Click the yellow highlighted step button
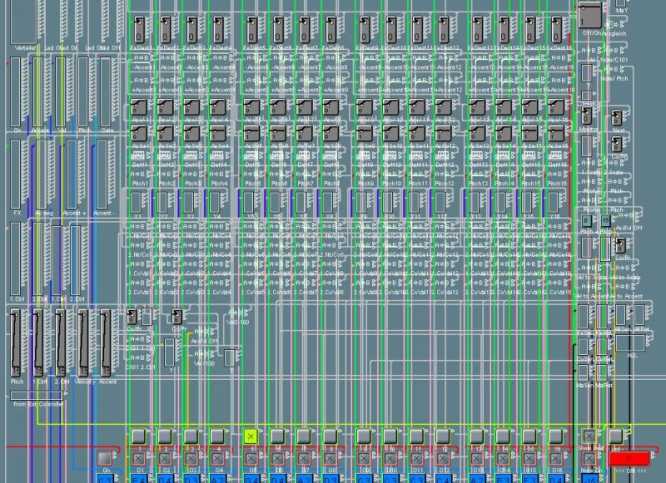666x483 pixels. tap(251, 436)
